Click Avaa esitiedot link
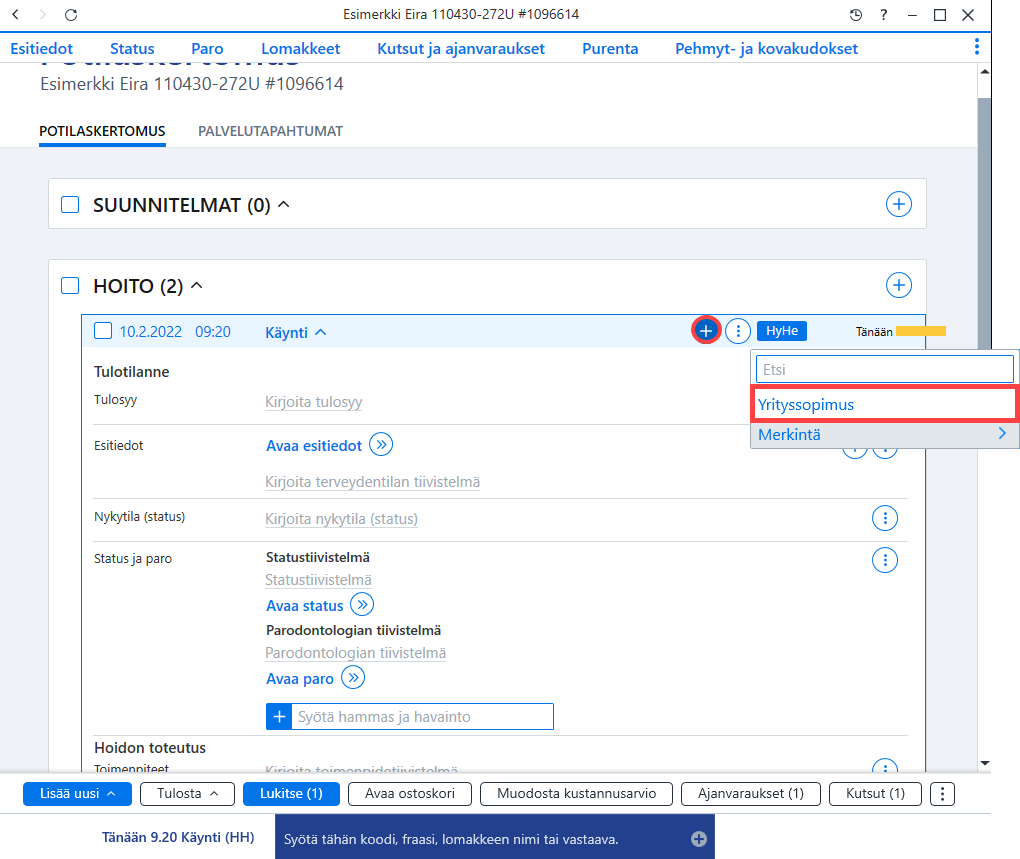The image size is (1020, 859). (x=314, y=445)
